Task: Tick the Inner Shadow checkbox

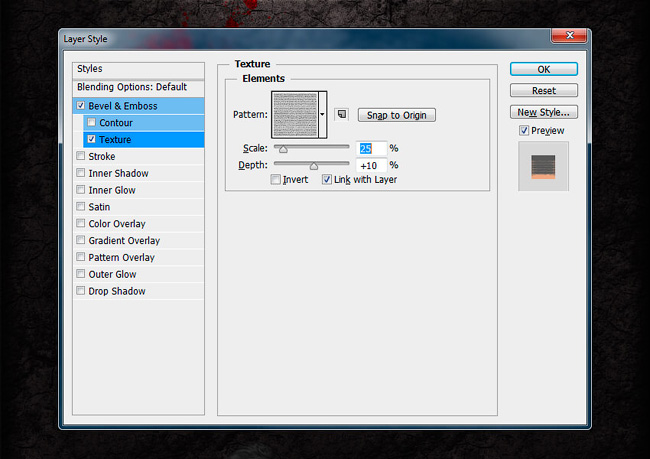Action: click(x=80, y=172)
